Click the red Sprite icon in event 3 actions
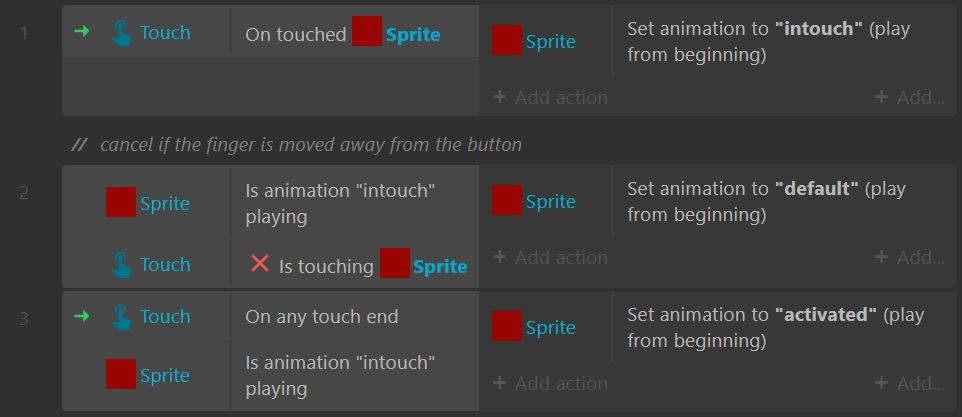962x417 pixels. (x=507, y=326)
